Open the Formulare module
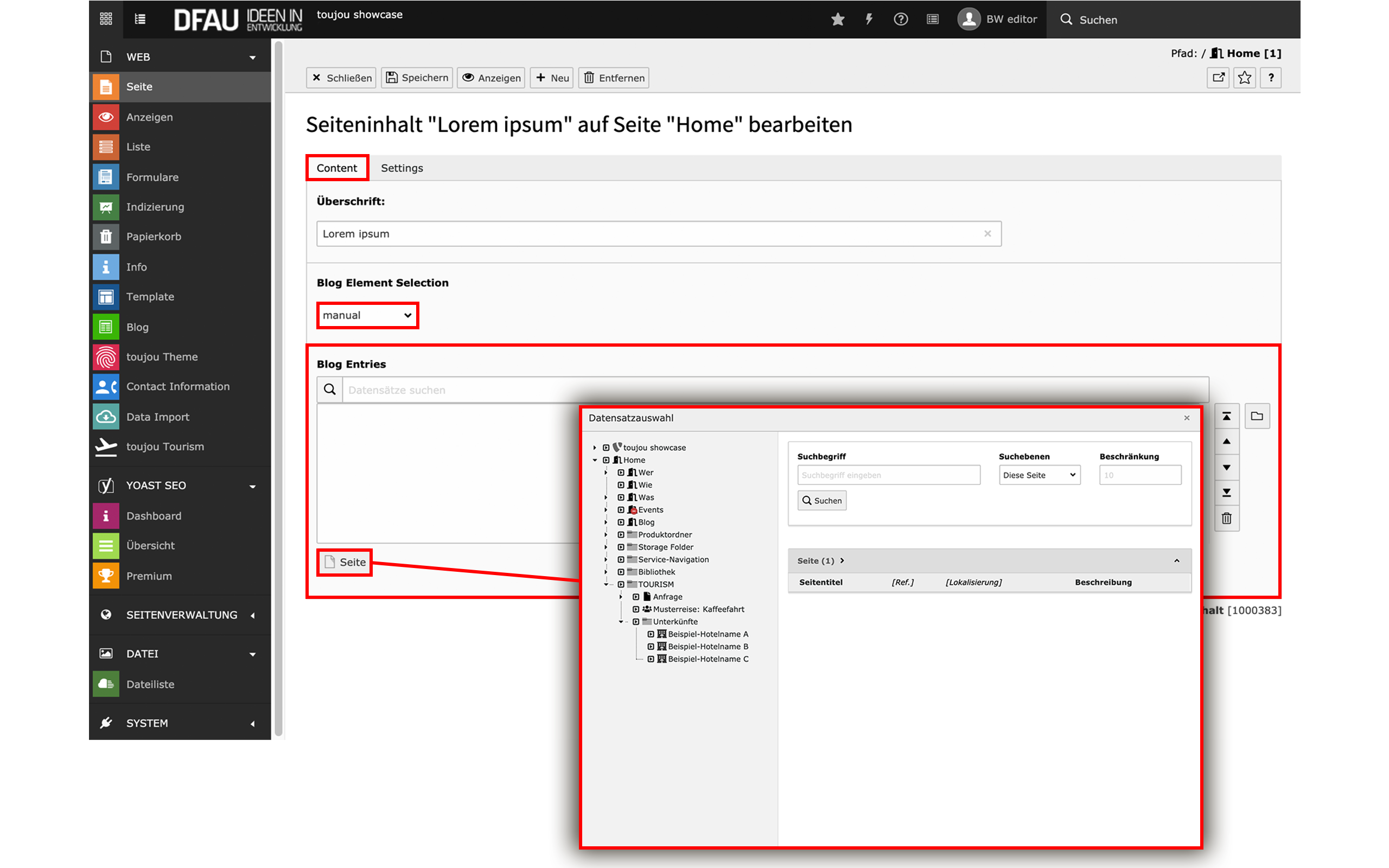 (180, 177)
